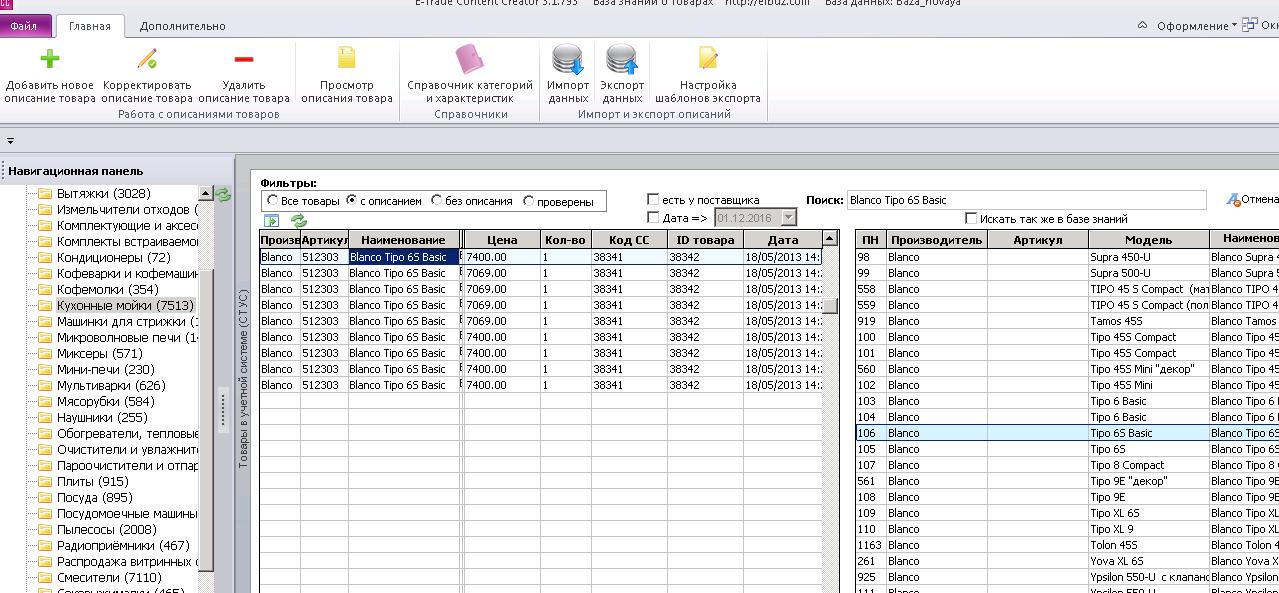Click the products table scrollbar up arrow
The width and height of the screenshot is (1279, 593).
829,239
